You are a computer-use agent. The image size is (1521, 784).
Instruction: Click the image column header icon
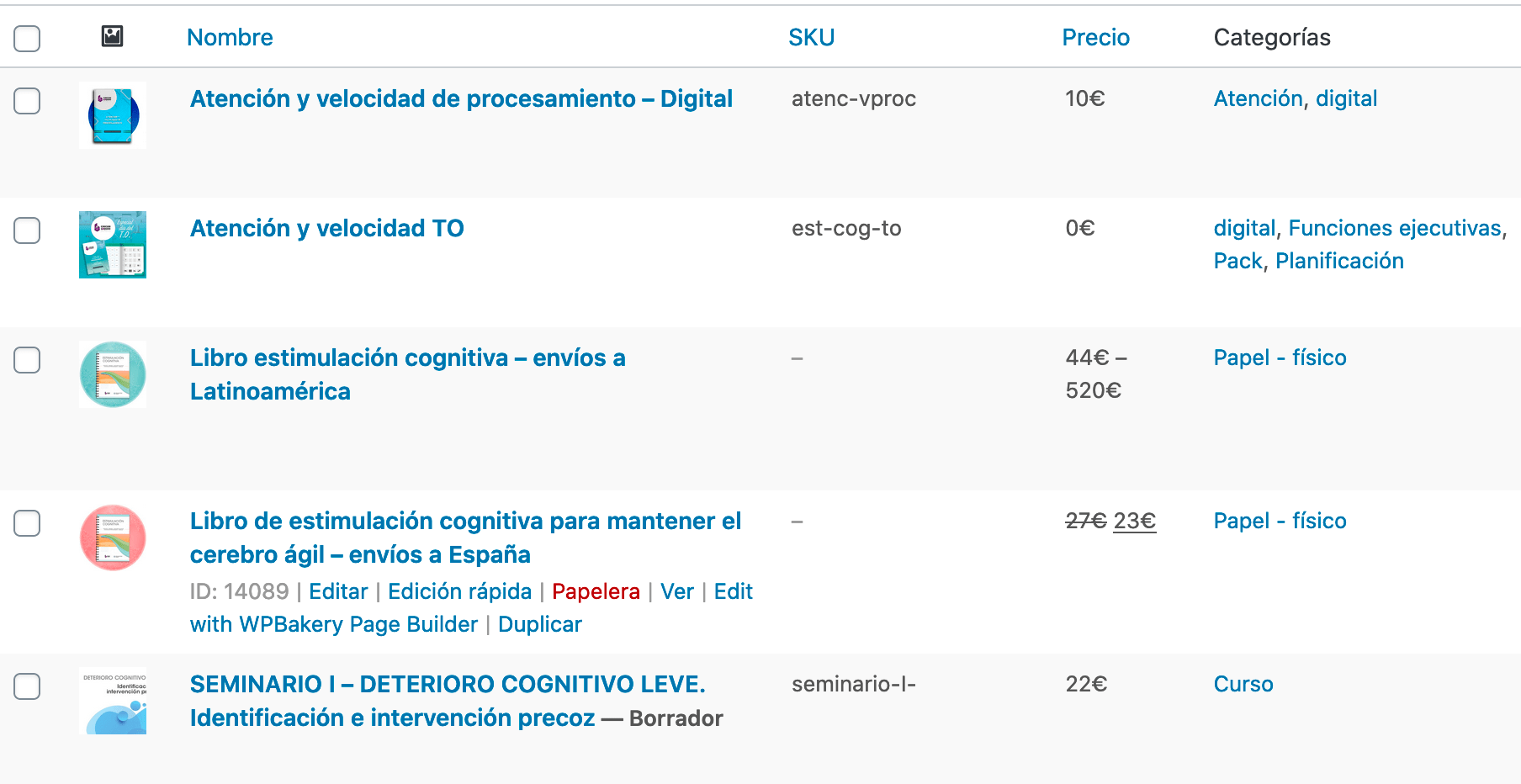(112, 36)
